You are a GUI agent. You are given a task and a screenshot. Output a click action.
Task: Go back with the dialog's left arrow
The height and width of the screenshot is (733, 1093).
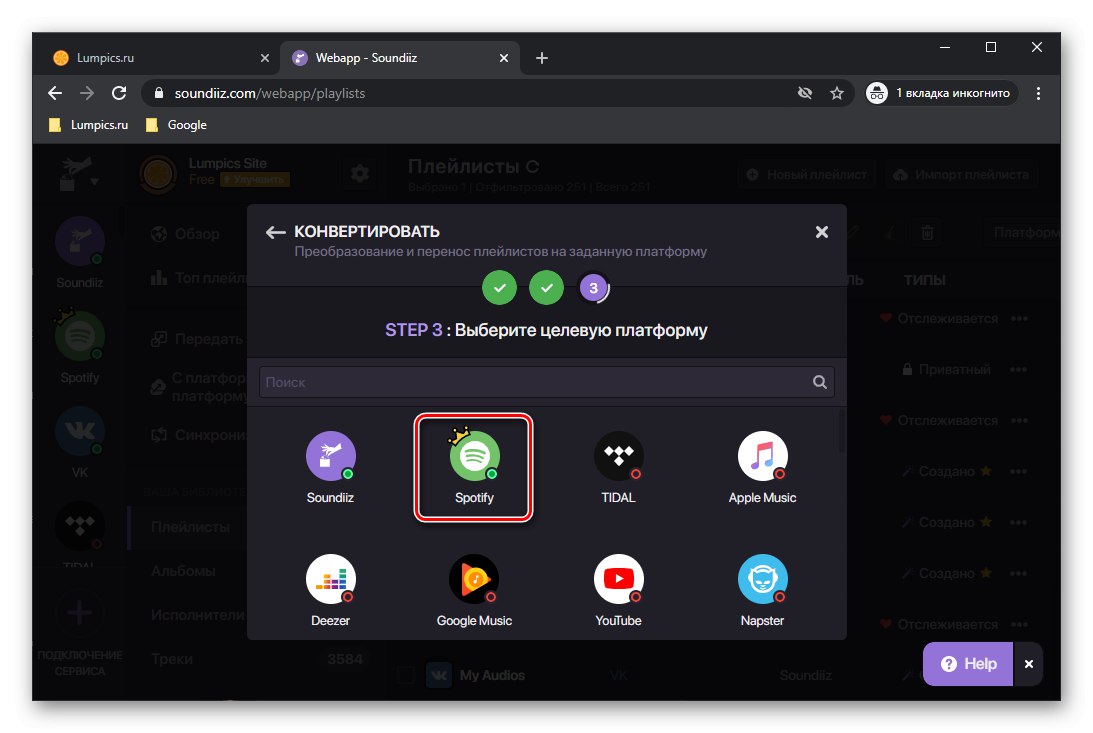275,232
